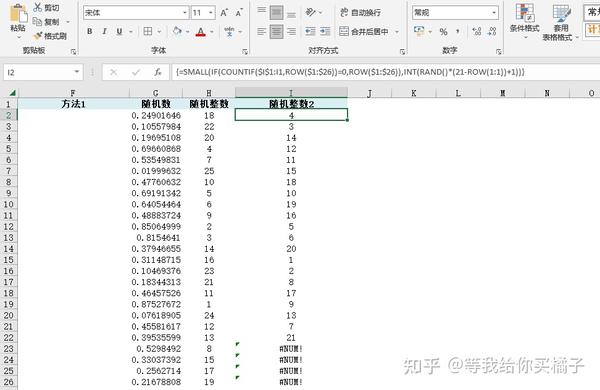
Task: Click the increase indent icon
Action: click(325, 31)
